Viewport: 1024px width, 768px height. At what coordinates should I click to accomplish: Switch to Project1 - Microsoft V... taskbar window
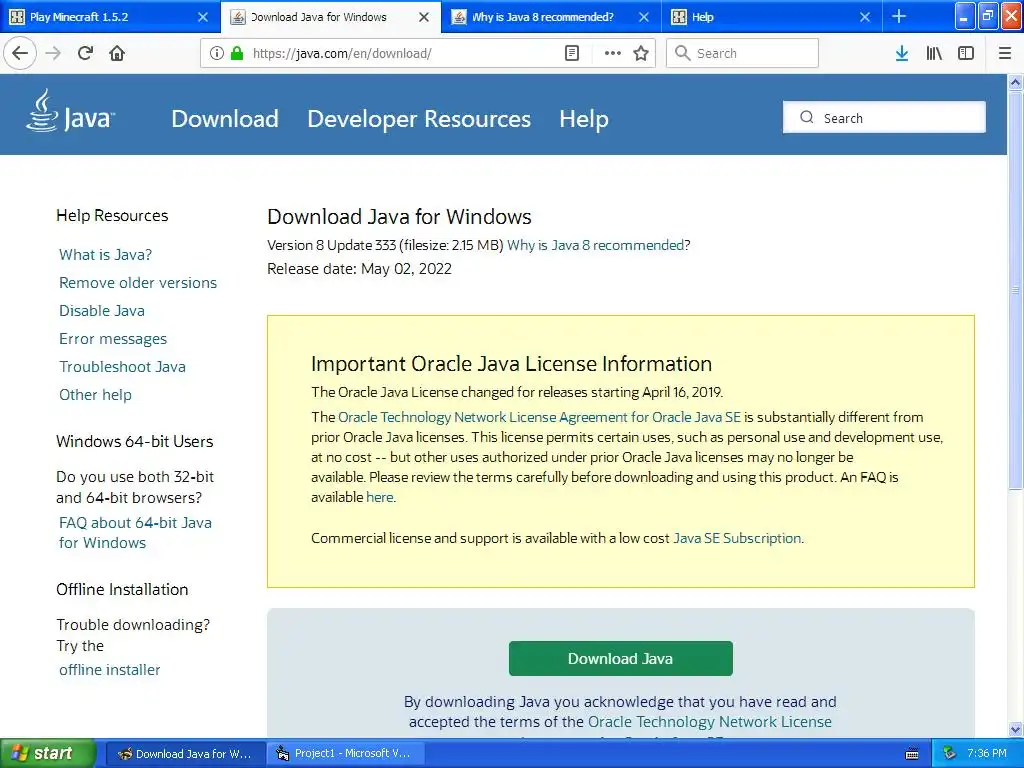346,754
